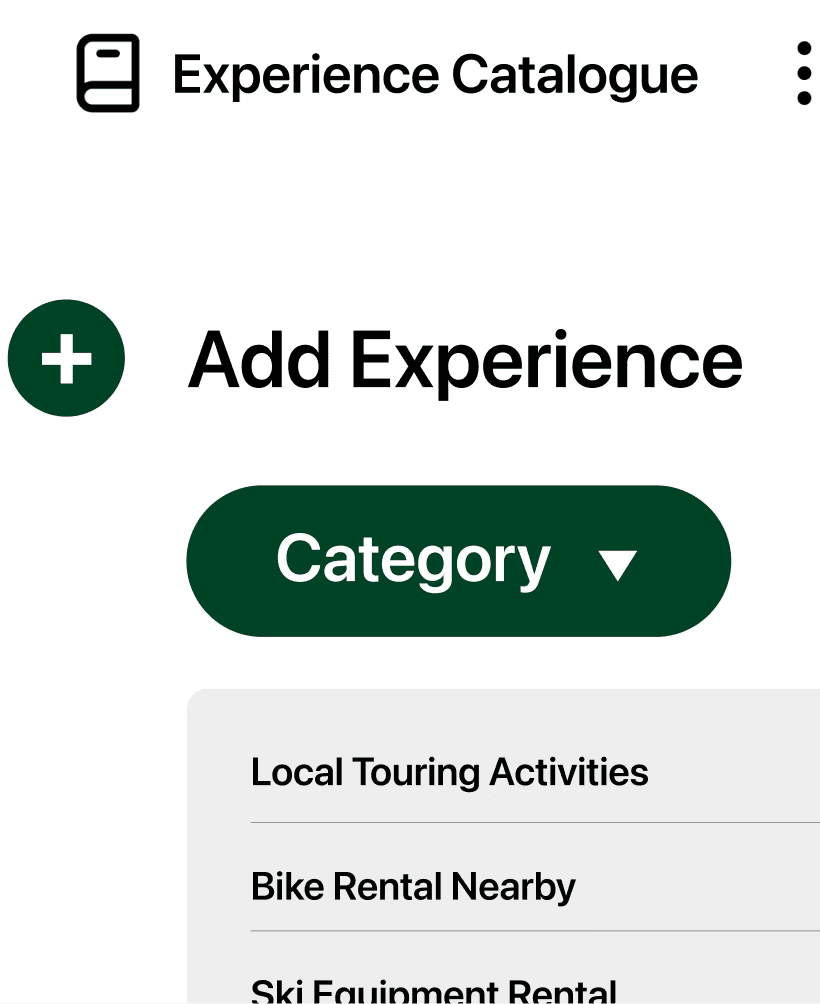Screen dimensions: 820x1004
Task: Click the book catalogue icon
Action: [x=108, y=73]
